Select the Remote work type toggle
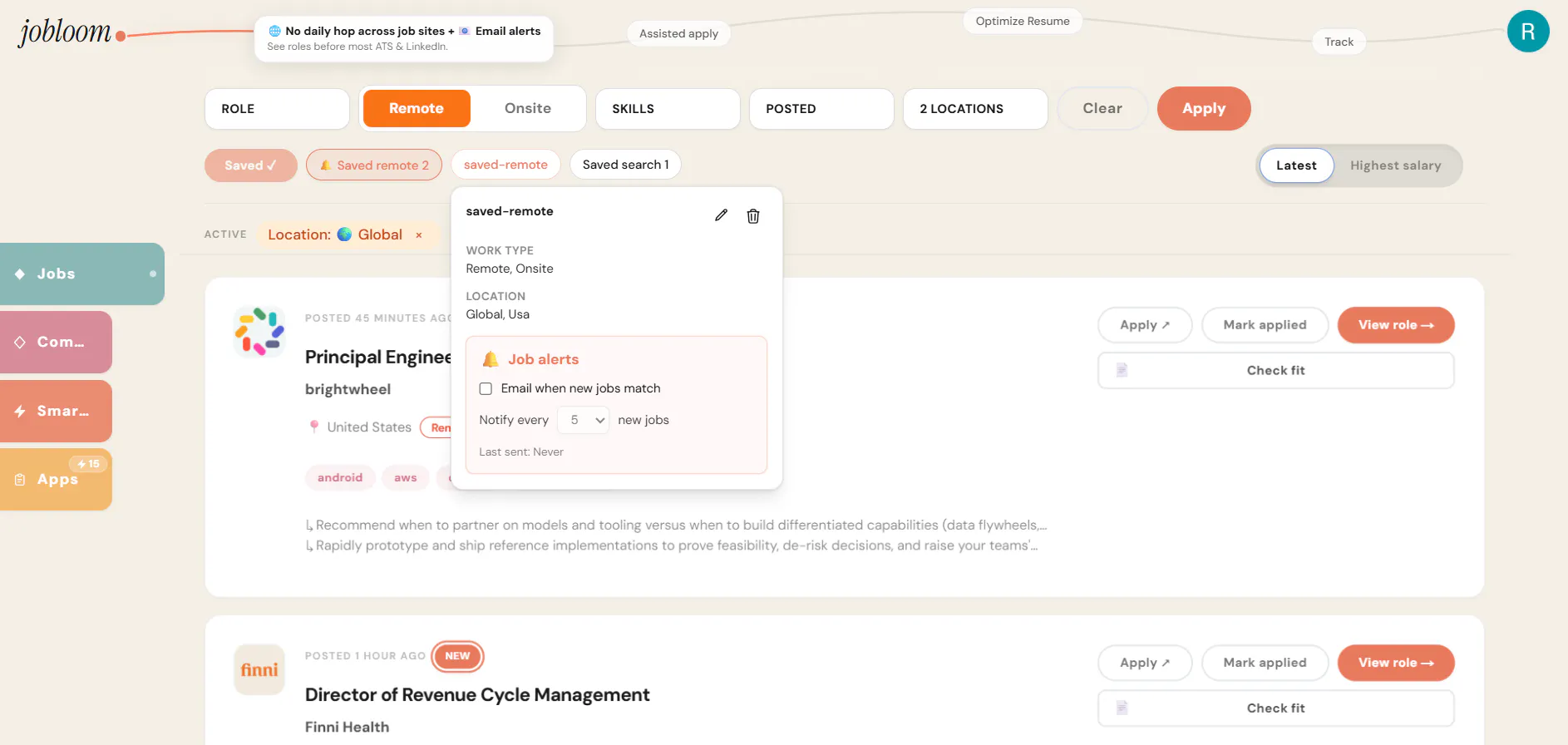 coord(417,108)
